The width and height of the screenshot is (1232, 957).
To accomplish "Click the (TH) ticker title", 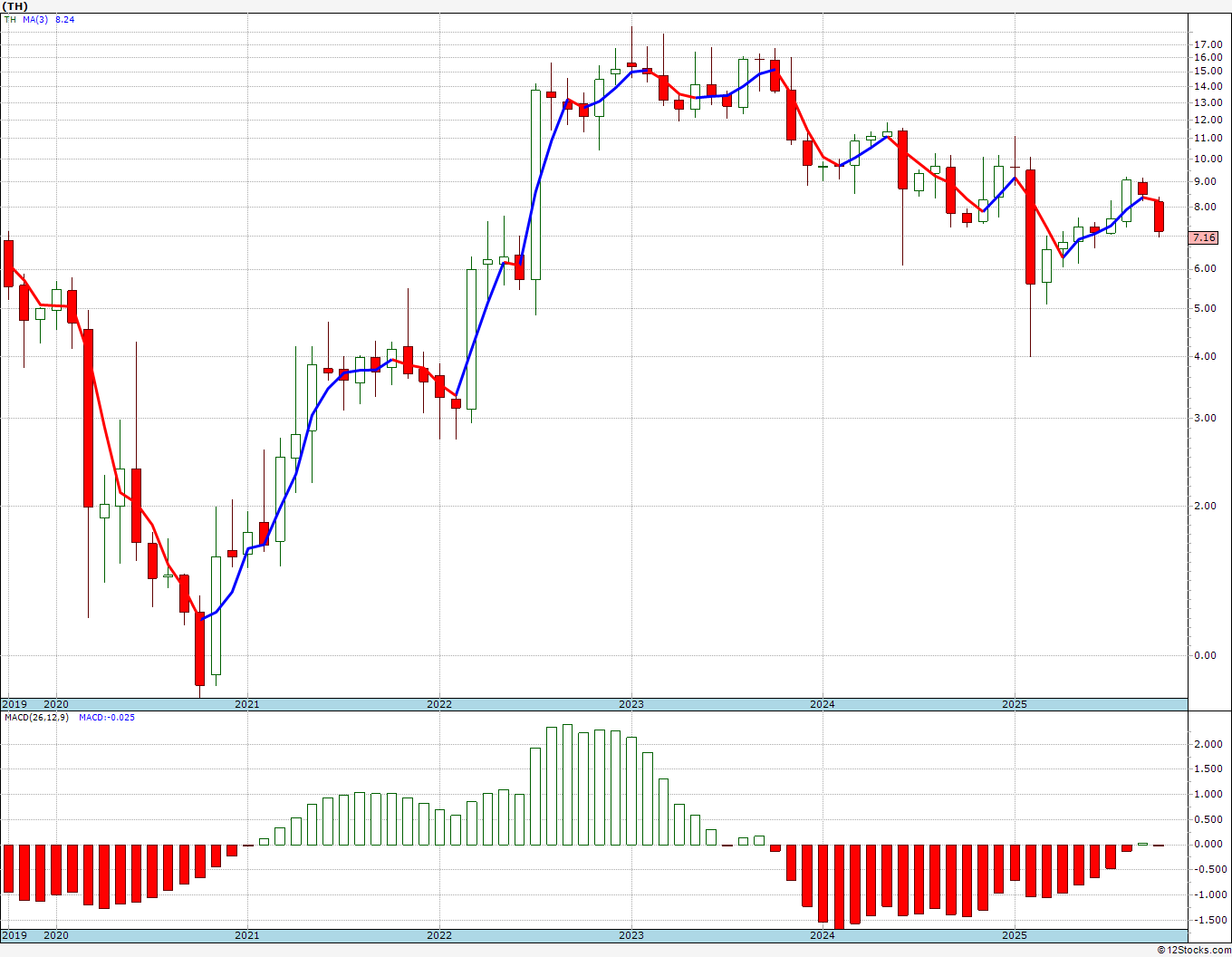I will 14,6.
